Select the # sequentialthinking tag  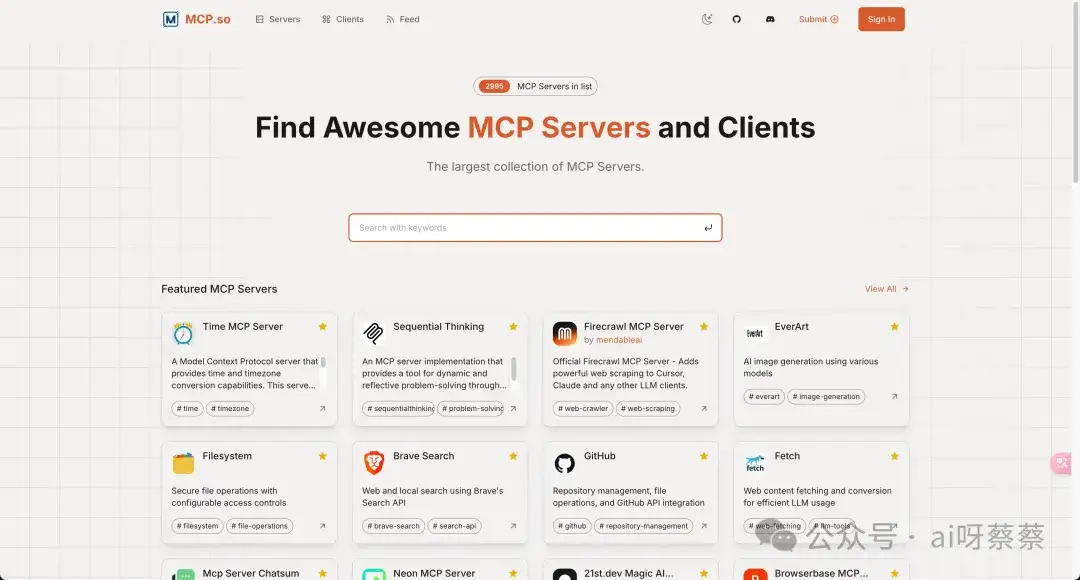tap(399, 408)
